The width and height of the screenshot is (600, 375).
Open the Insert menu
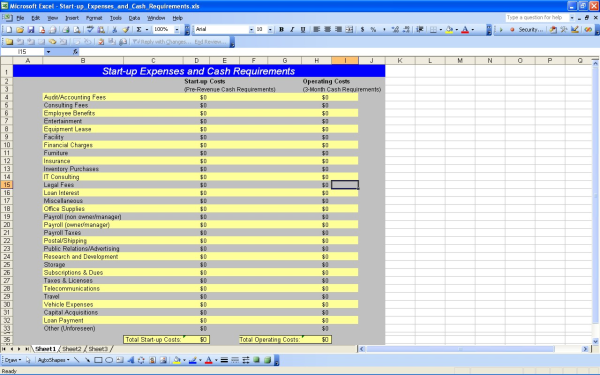[72, 18]
